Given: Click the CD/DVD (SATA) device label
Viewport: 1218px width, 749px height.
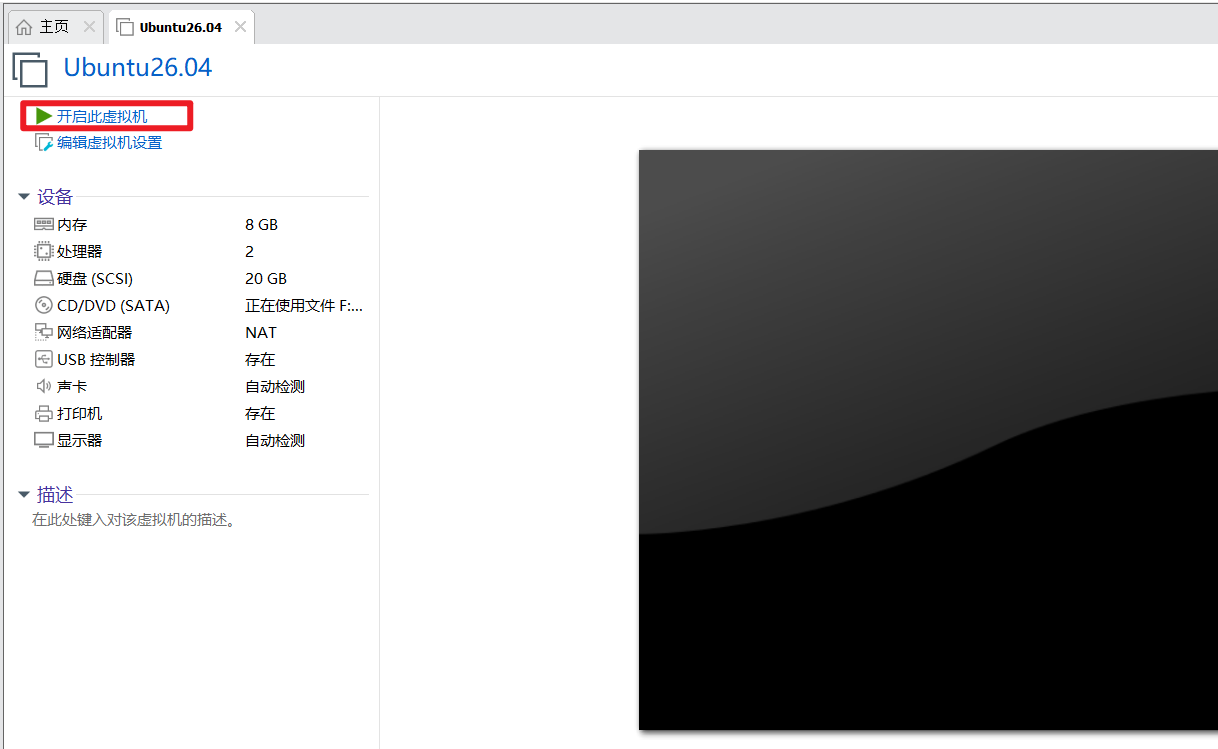Looking at the screenshot, I should pyautogui.click(x=113, y=306).
